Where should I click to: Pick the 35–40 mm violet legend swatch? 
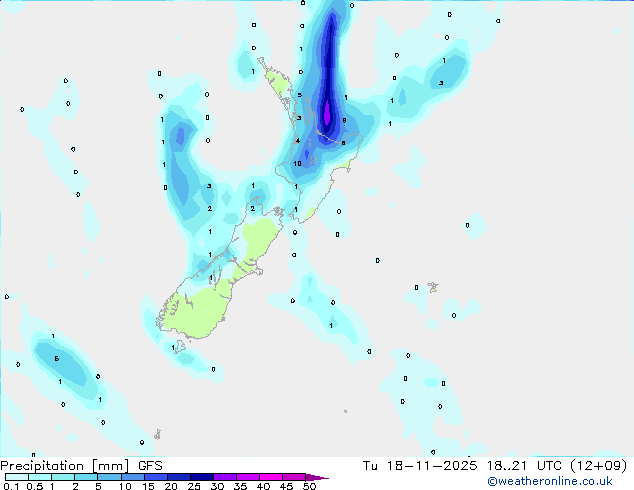[248, 477]
